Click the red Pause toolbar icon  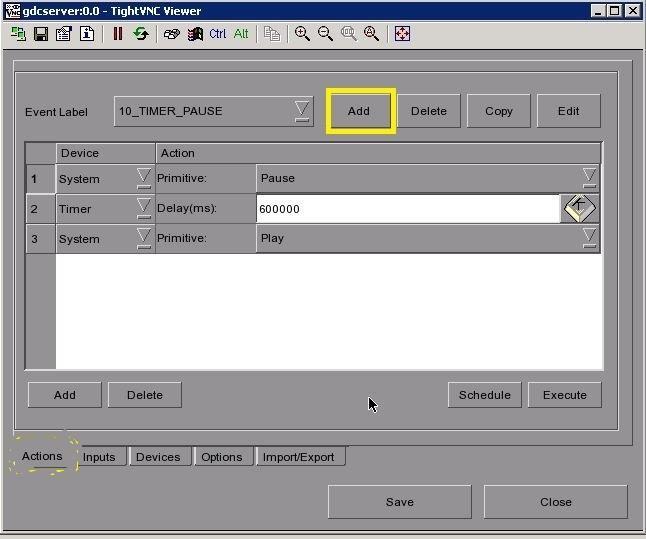pyautogui.click(x=118, y=33)
